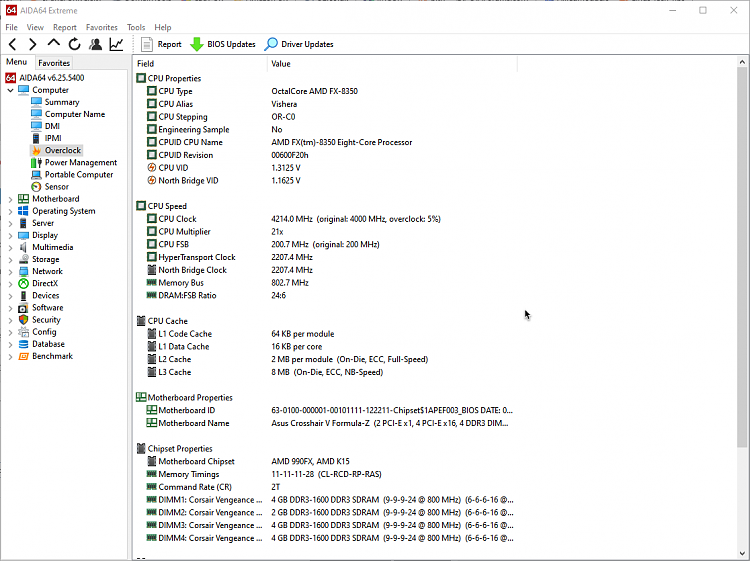Viewport: 750px width, 561px height.
Task: Open the Tools menu
Action: point(136,27)
